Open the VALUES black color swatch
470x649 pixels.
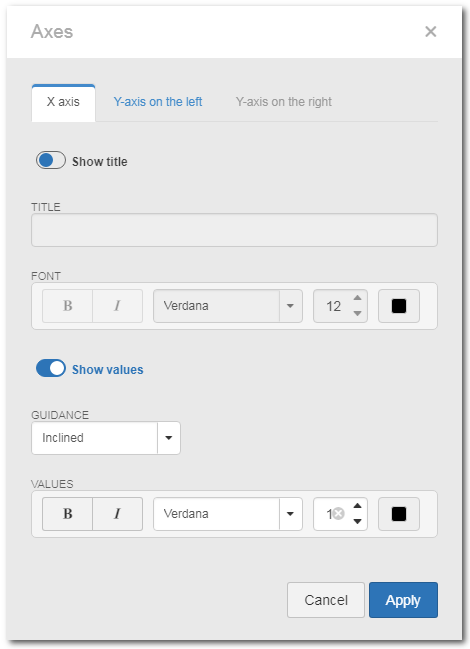tap(399, 514)
